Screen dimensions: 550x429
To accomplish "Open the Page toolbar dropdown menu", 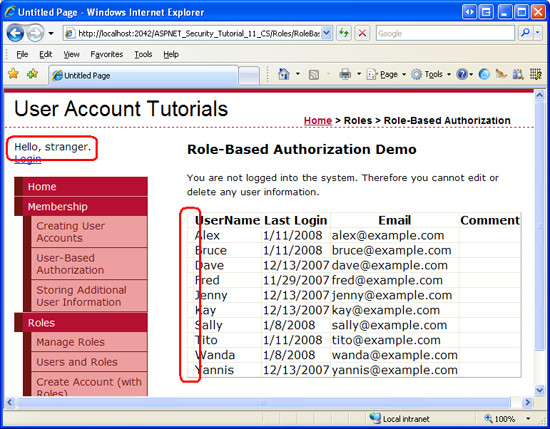I will pos(387,74).
